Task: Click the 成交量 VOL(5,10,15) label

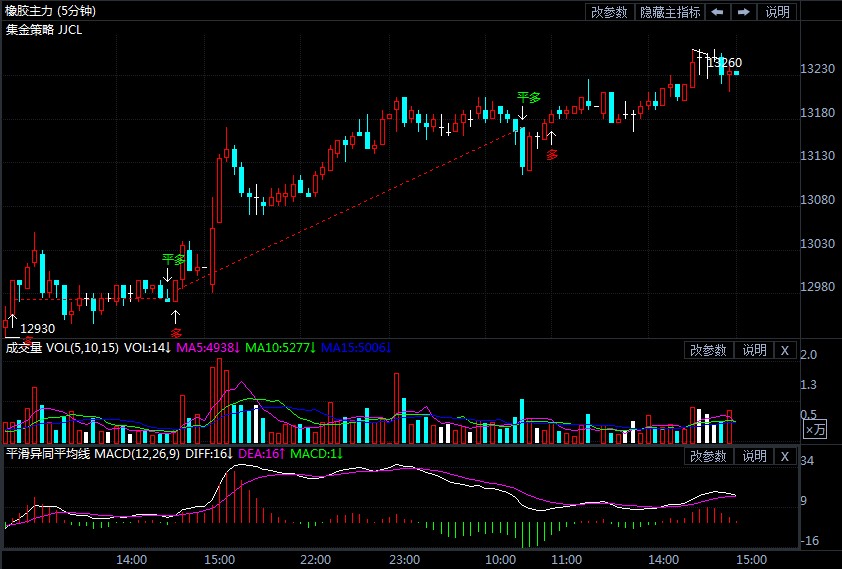Action: click(x=62, y=348)
